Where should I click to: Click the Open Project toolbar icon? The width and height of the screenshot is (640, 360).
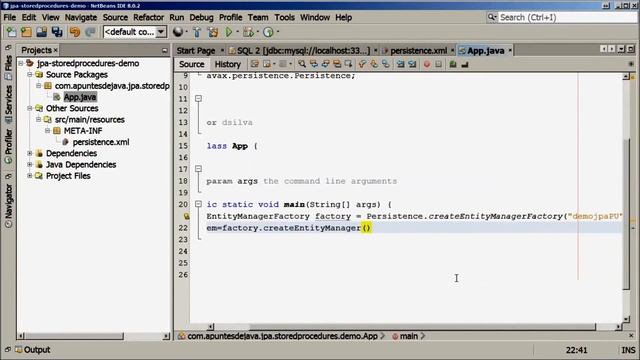coord(42,32)
